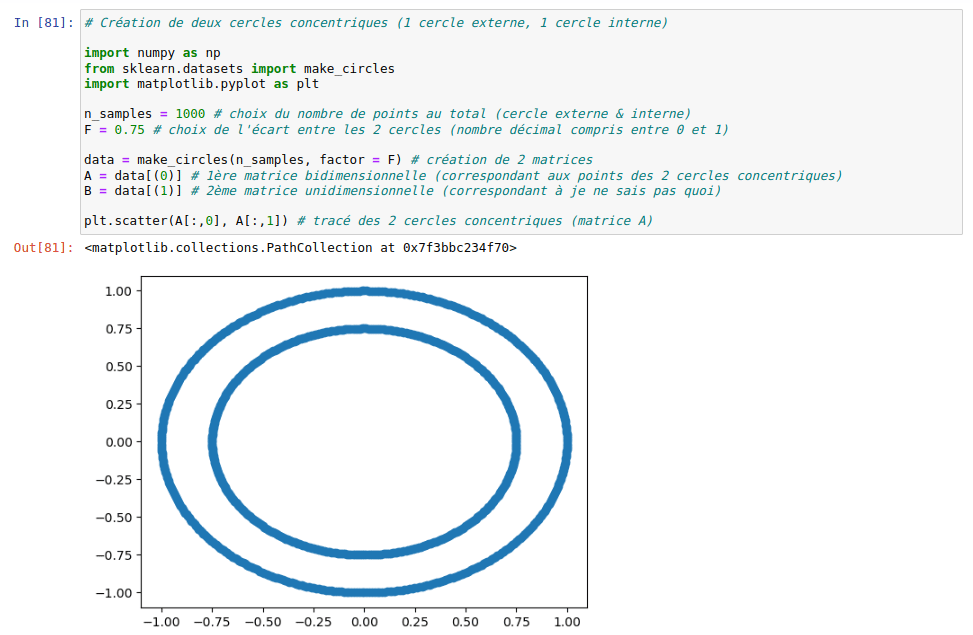This screenshot has width=973, height=635.
Task: Click the In [81] cell prompt
Action: [43, 23]
